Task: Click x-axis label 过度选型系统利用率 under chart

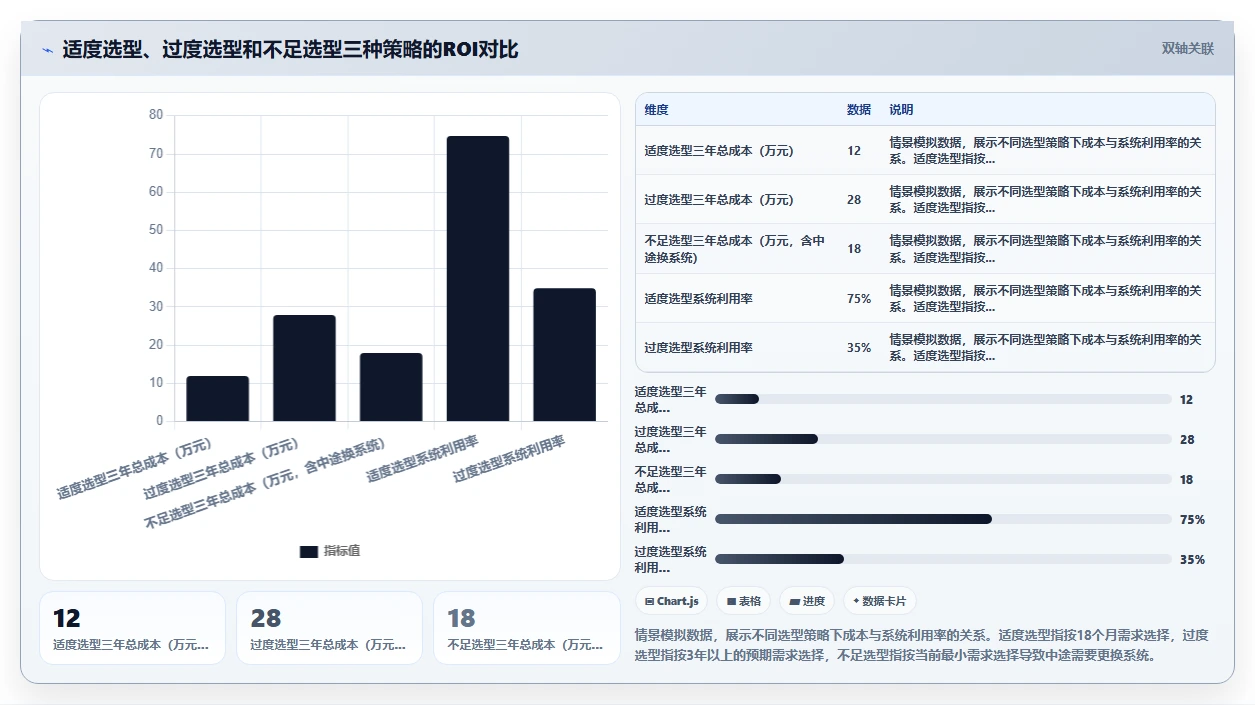Action: [x=509, y=459]
